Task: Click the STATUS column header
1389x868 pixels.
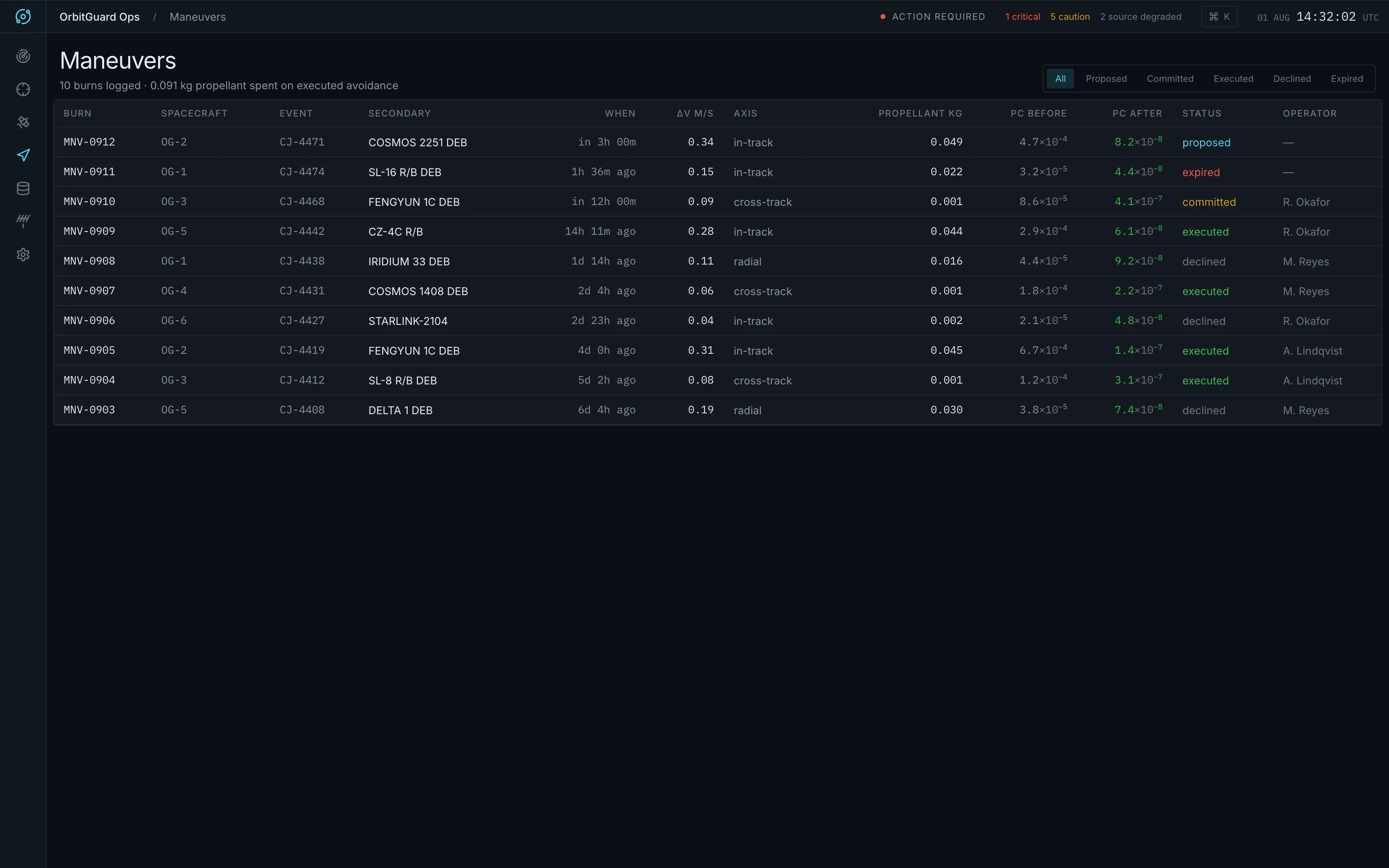Action: tap(1201, 114)
